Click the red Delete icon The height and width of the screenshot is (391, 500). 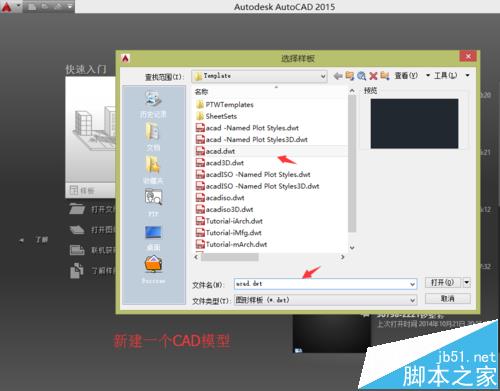pos(373,76)
